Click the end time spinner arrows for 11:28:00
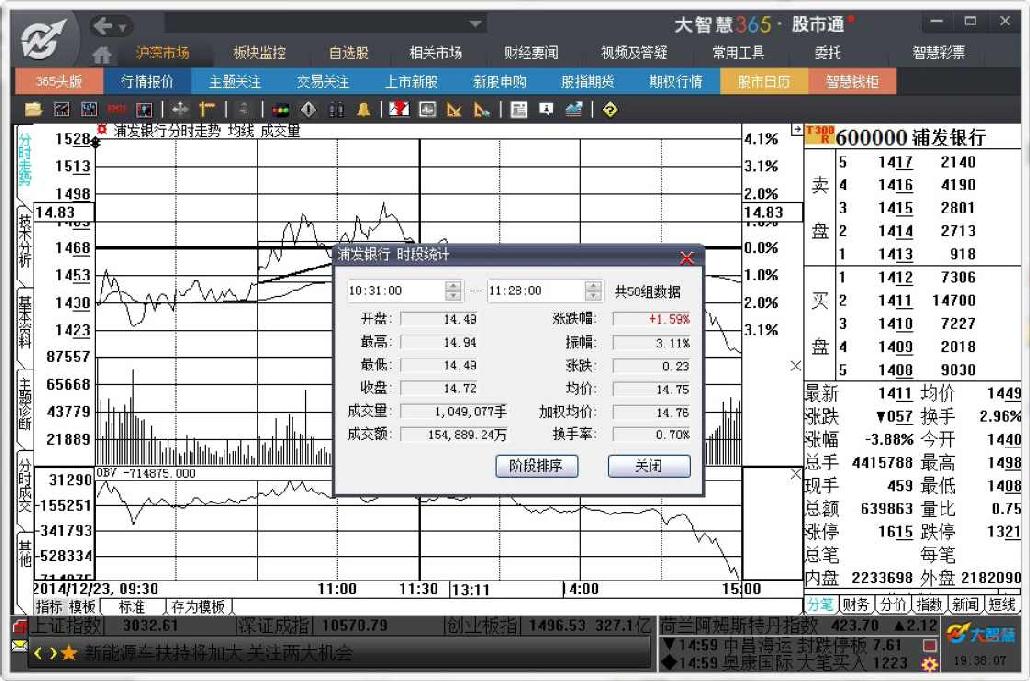Viewport: 1030px width, 681px height. pos(593,290)
